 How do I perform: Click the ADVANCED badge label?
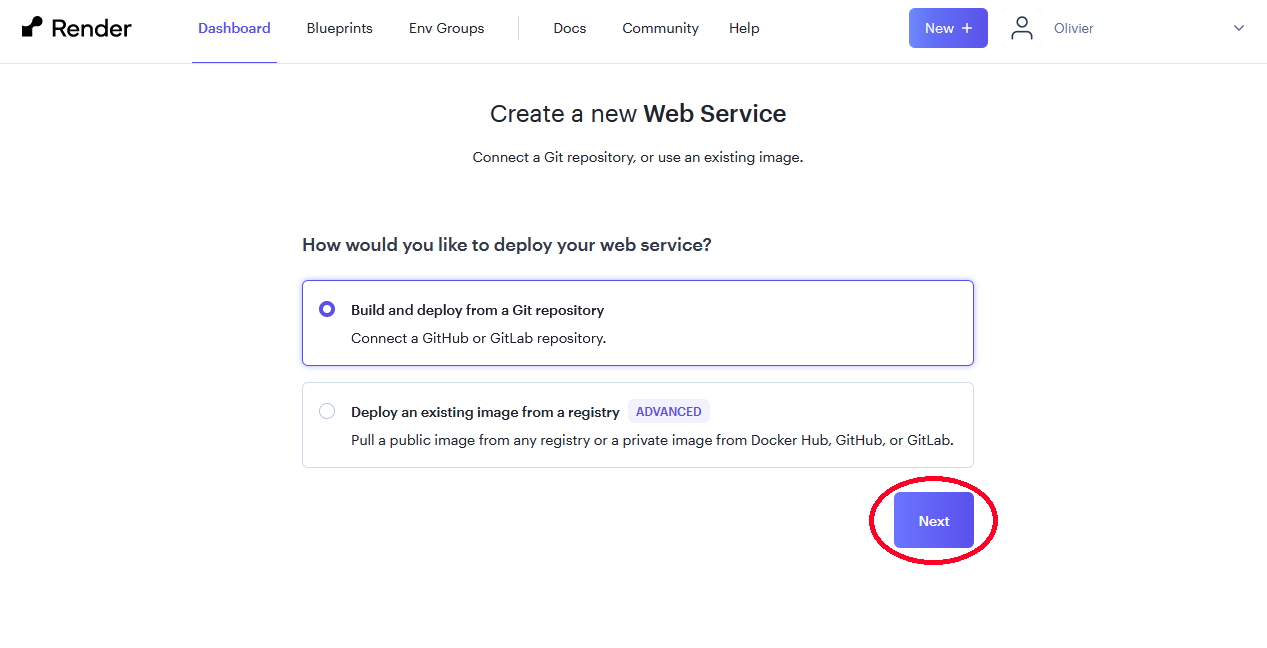668,411
